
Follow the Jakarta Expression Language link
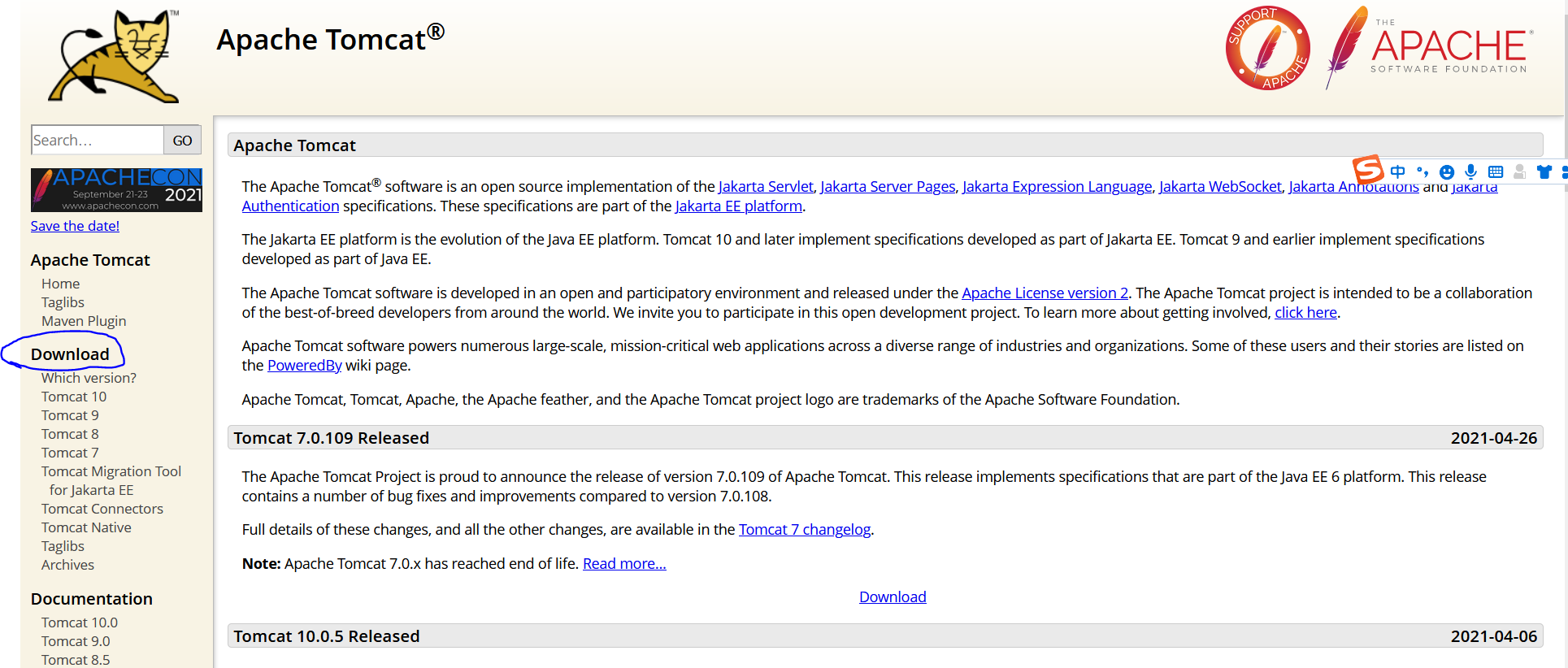[x=1057, y=187]
